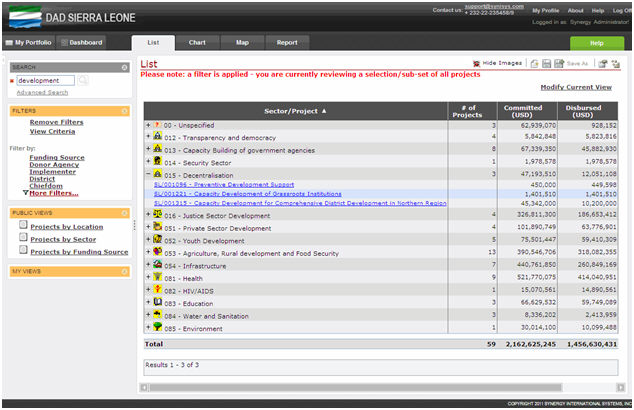Expand the 085 - Environment row
This screenshot has width=634, height=410.
(148, 327)
